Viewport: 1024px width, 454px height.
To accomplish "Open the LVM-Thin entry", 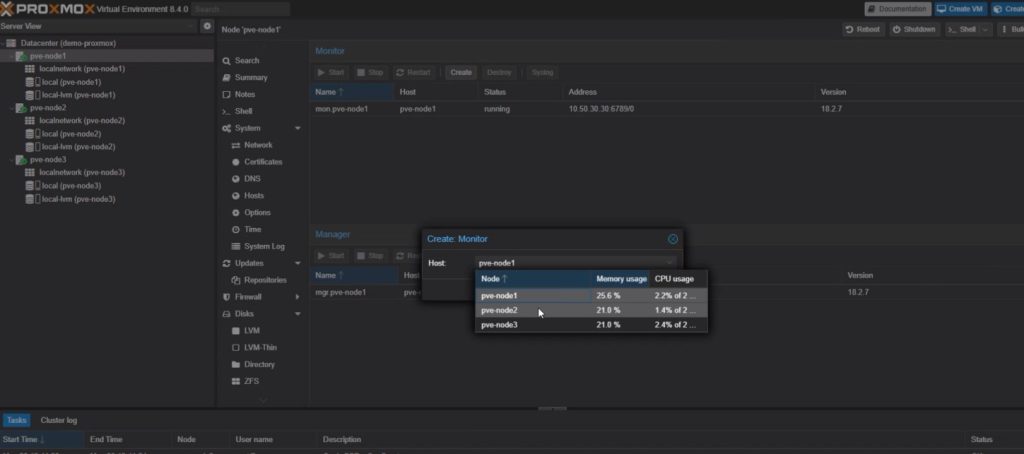I will (260, 348).
